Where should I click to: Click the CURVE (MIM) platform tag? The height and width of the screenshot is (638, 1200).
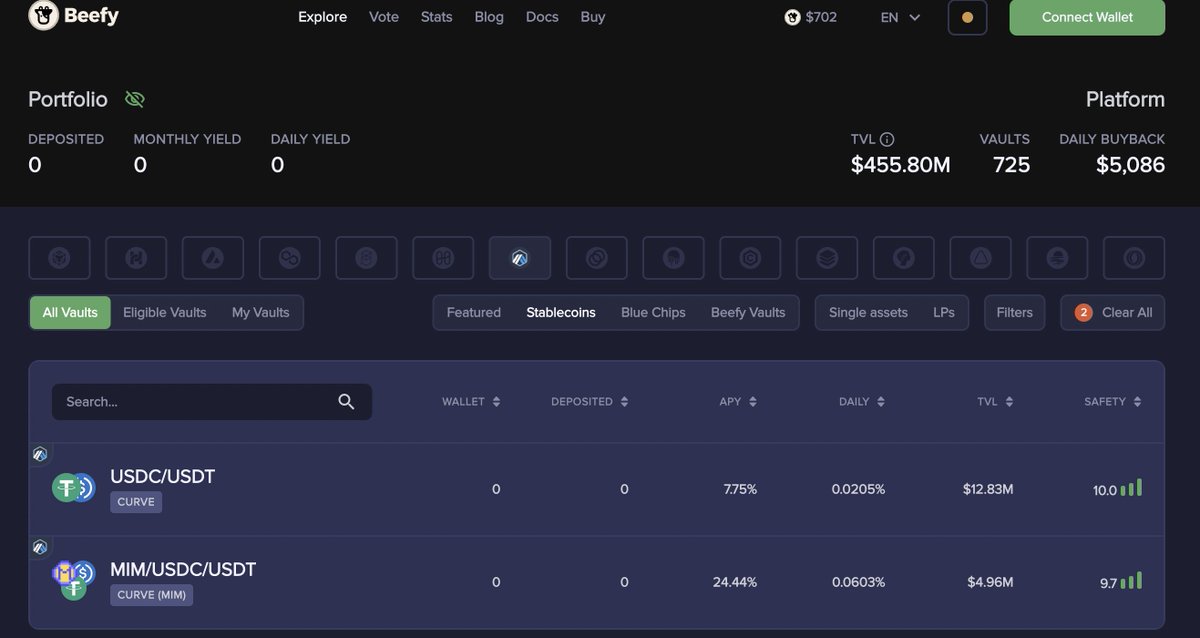(151, 595)
